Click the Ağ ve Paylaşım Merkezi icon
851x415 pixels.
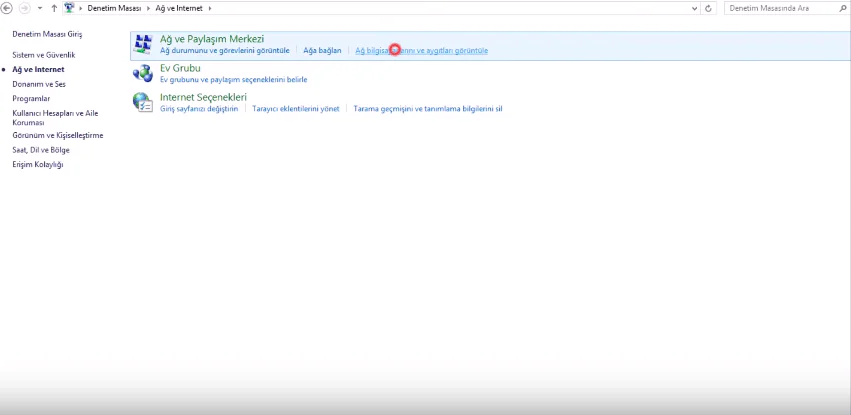tap(143, 44)
